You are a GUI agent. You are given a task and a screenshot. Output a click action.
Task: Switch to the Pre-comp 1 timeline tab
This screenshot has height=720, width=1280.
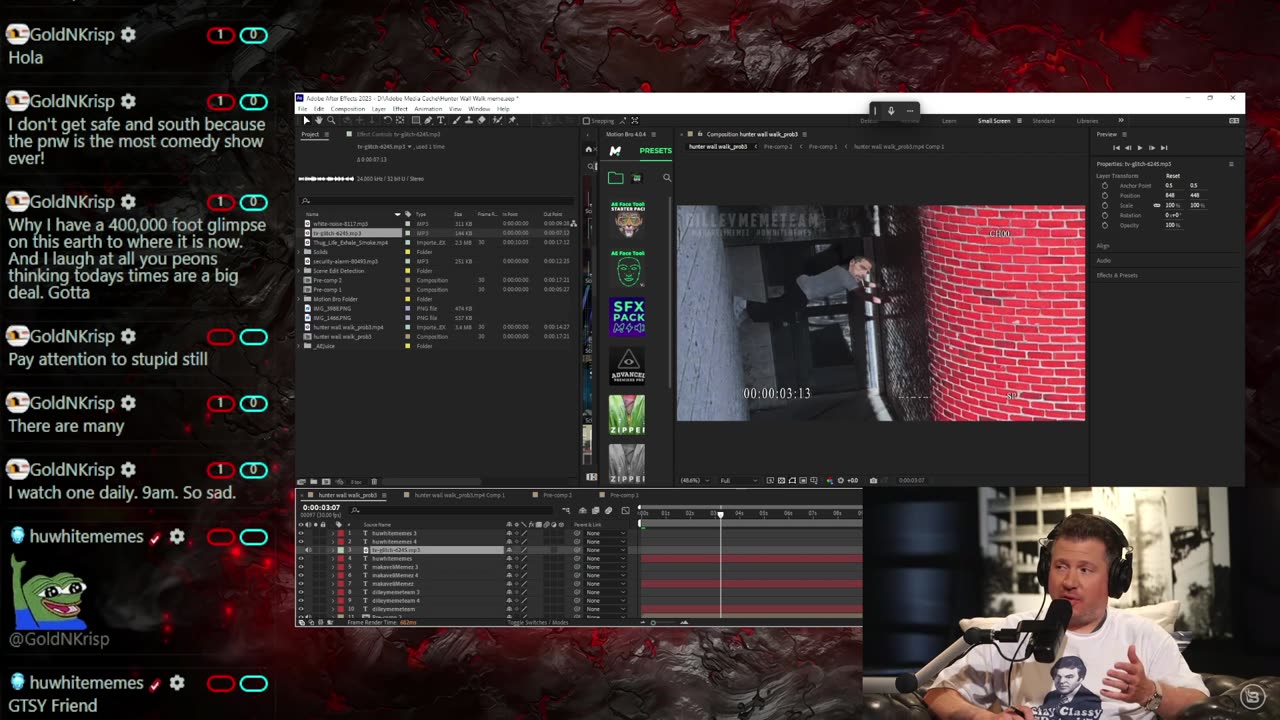coord(624,495)
